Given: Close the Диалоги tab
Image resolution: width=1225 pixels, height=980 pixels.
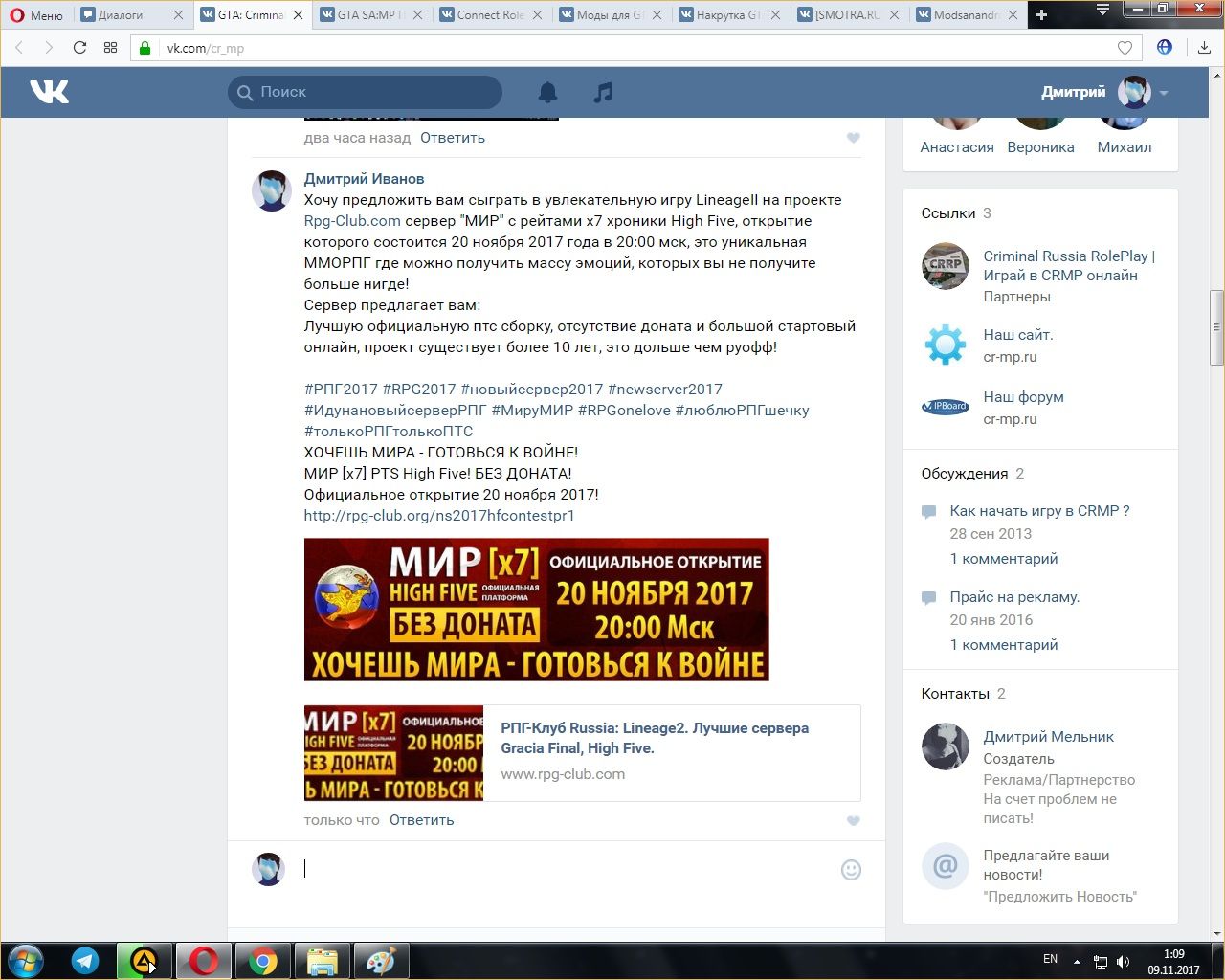Looking at the screenshot, I should tap(178, 14).
